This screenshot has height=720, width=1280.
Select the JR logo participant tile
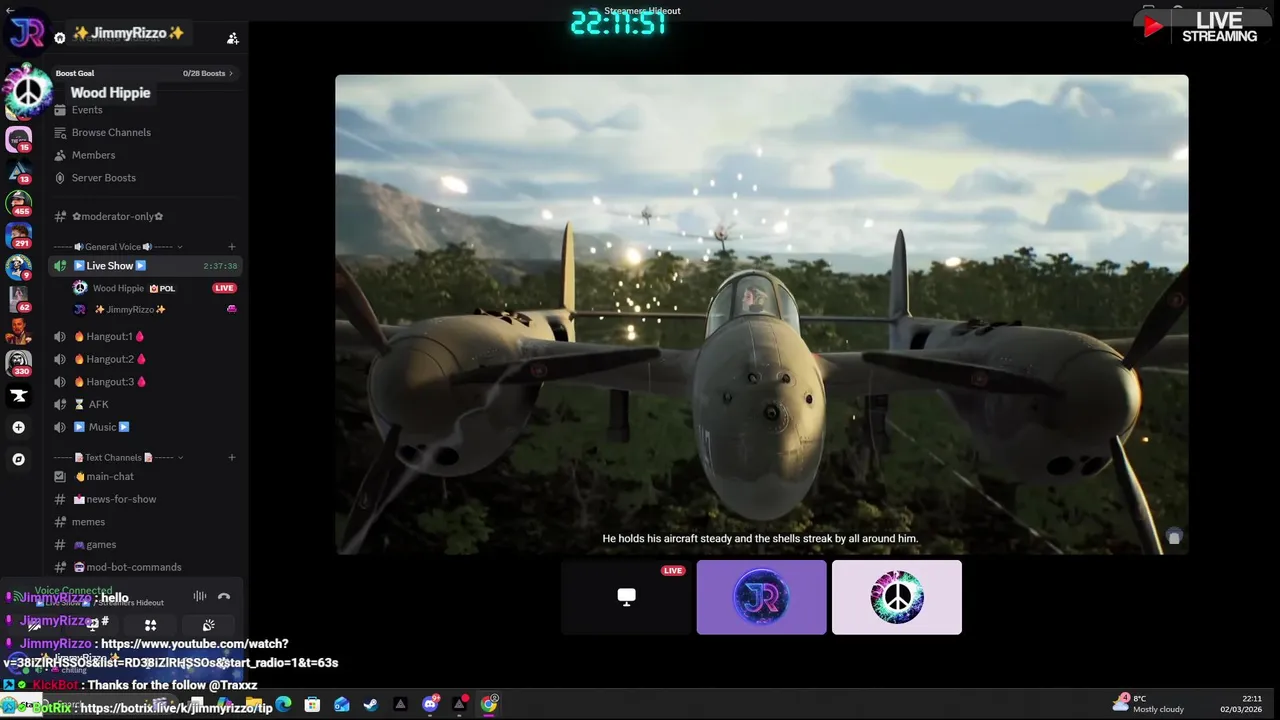pyautogui.click(x=761, y=597)
